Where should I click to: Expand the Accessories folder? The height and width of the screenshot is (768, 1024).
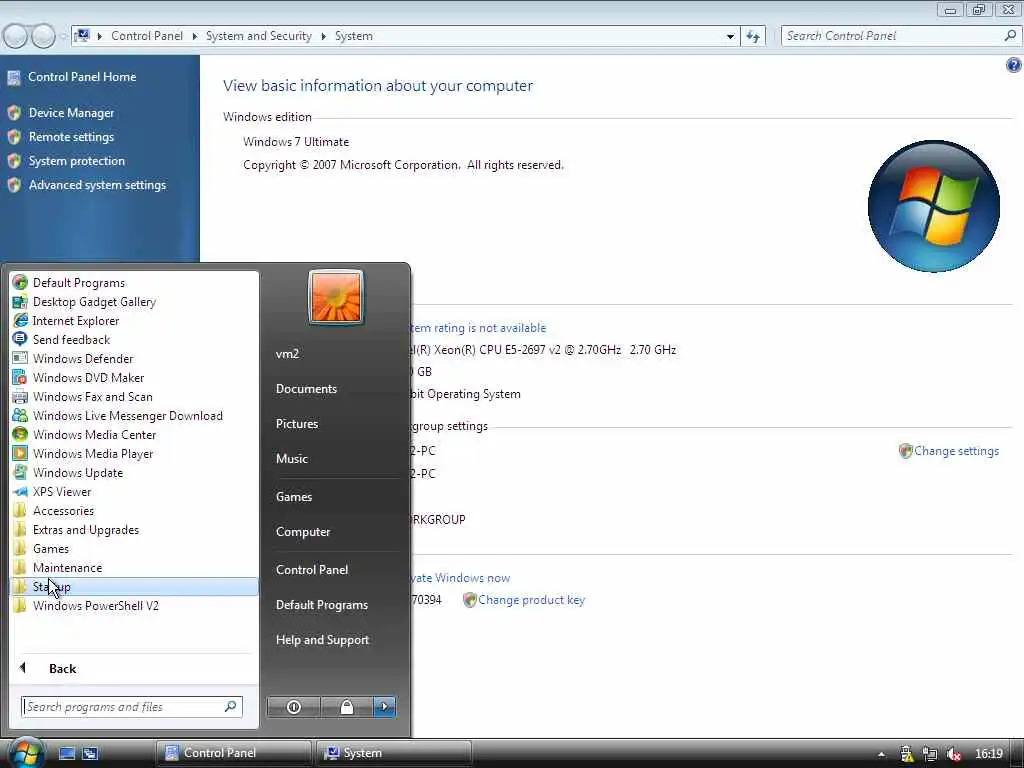point(63,510)
